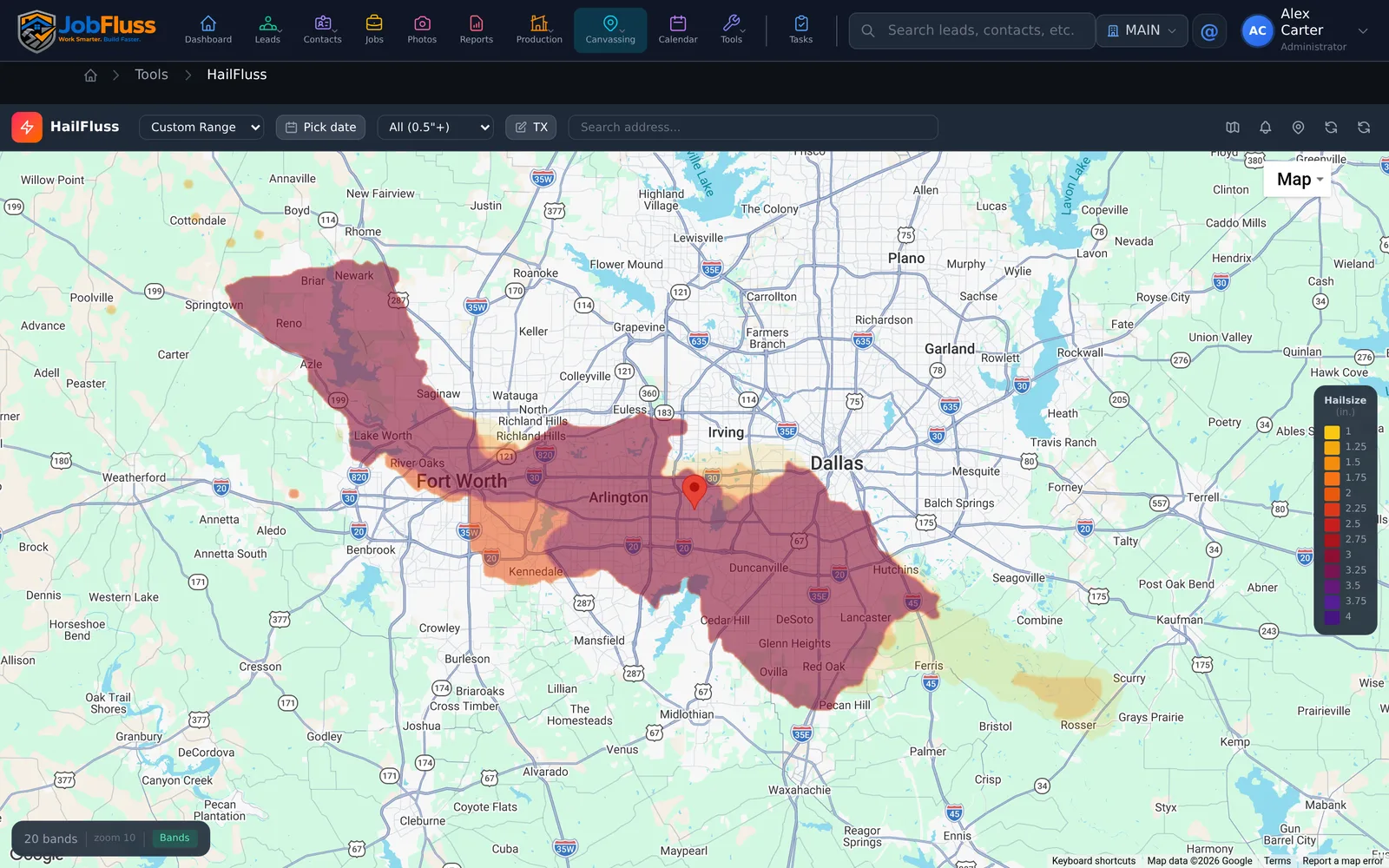Screen dimensions: 1389x868
Task: Click the zoom 10 indicator
Action: pyautogui.click(x=115, y=838)
